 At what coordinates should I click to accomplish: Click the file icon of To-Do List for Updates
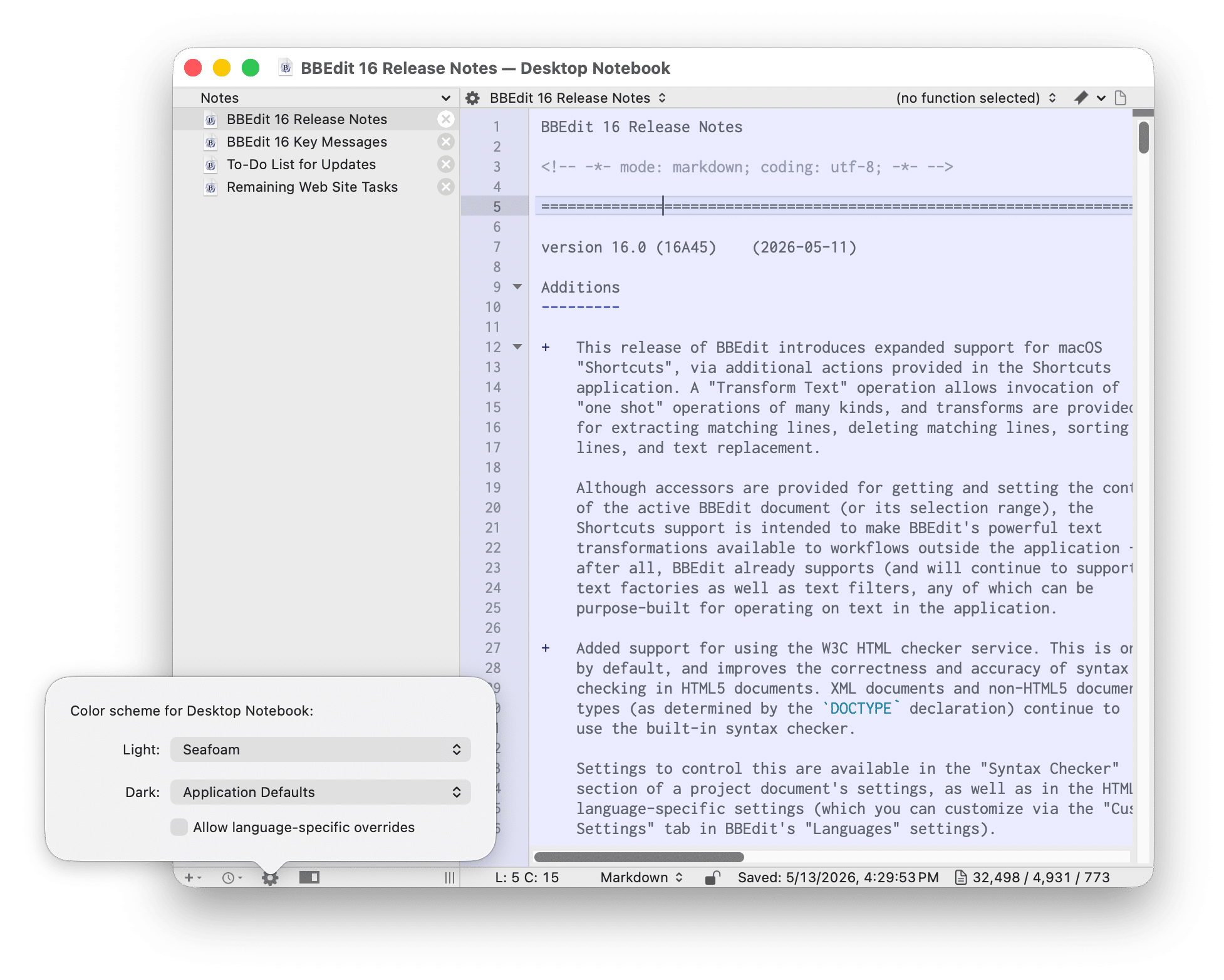tap(211, 165)
